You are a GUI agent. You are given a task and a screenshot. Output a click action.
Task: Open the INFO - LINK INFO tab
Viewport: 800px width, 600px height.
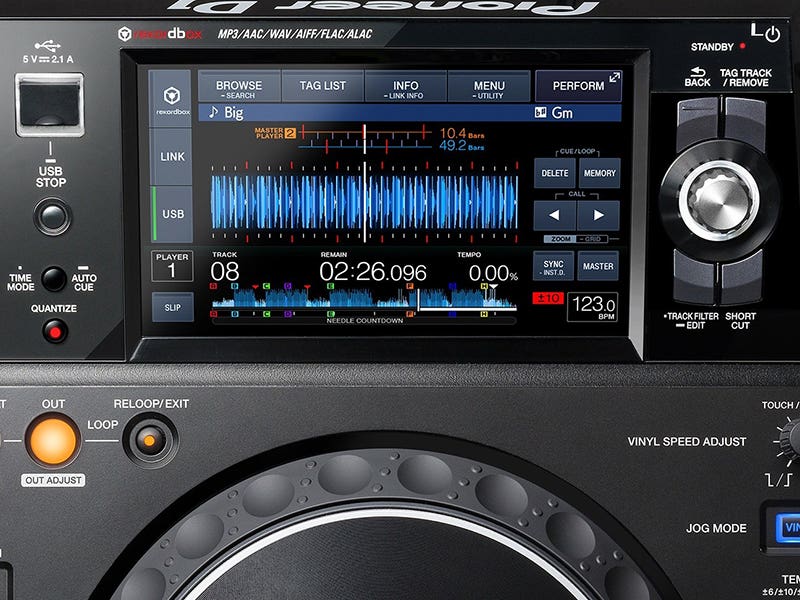pos(406,86)
